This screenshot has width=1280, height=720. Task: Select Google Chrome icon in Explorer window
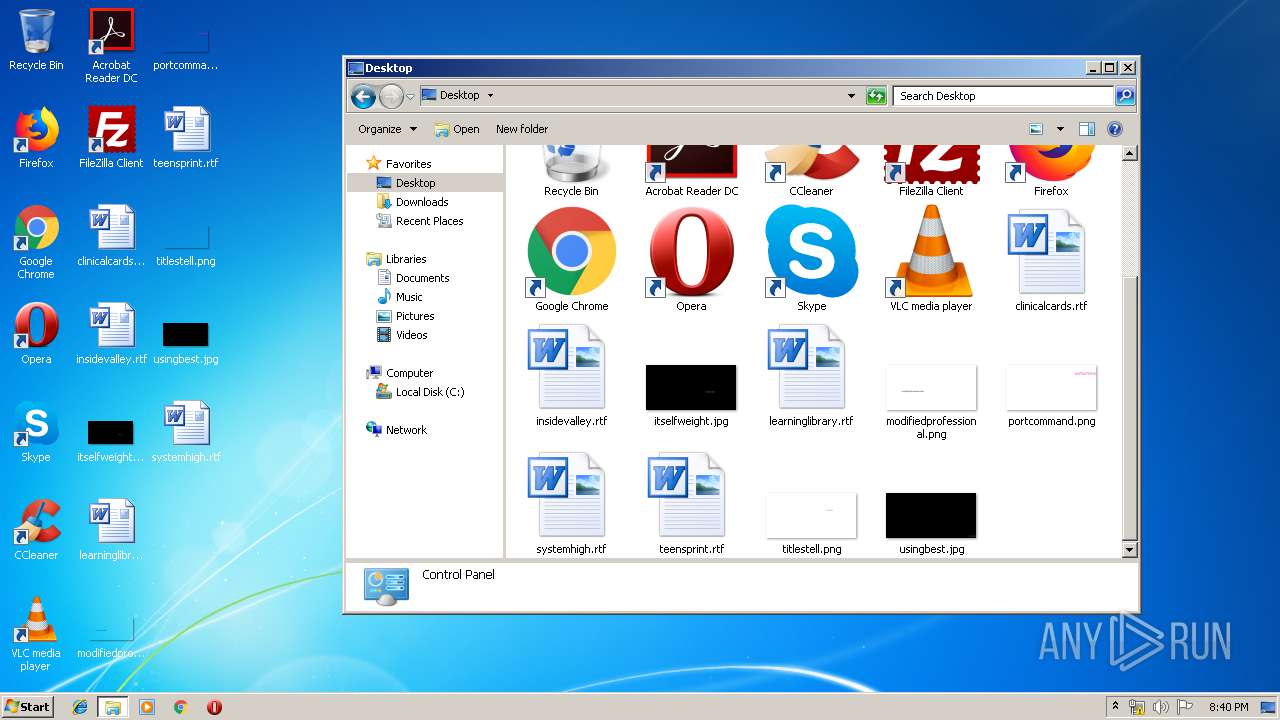pyautogui.click(x=571, y=259)
